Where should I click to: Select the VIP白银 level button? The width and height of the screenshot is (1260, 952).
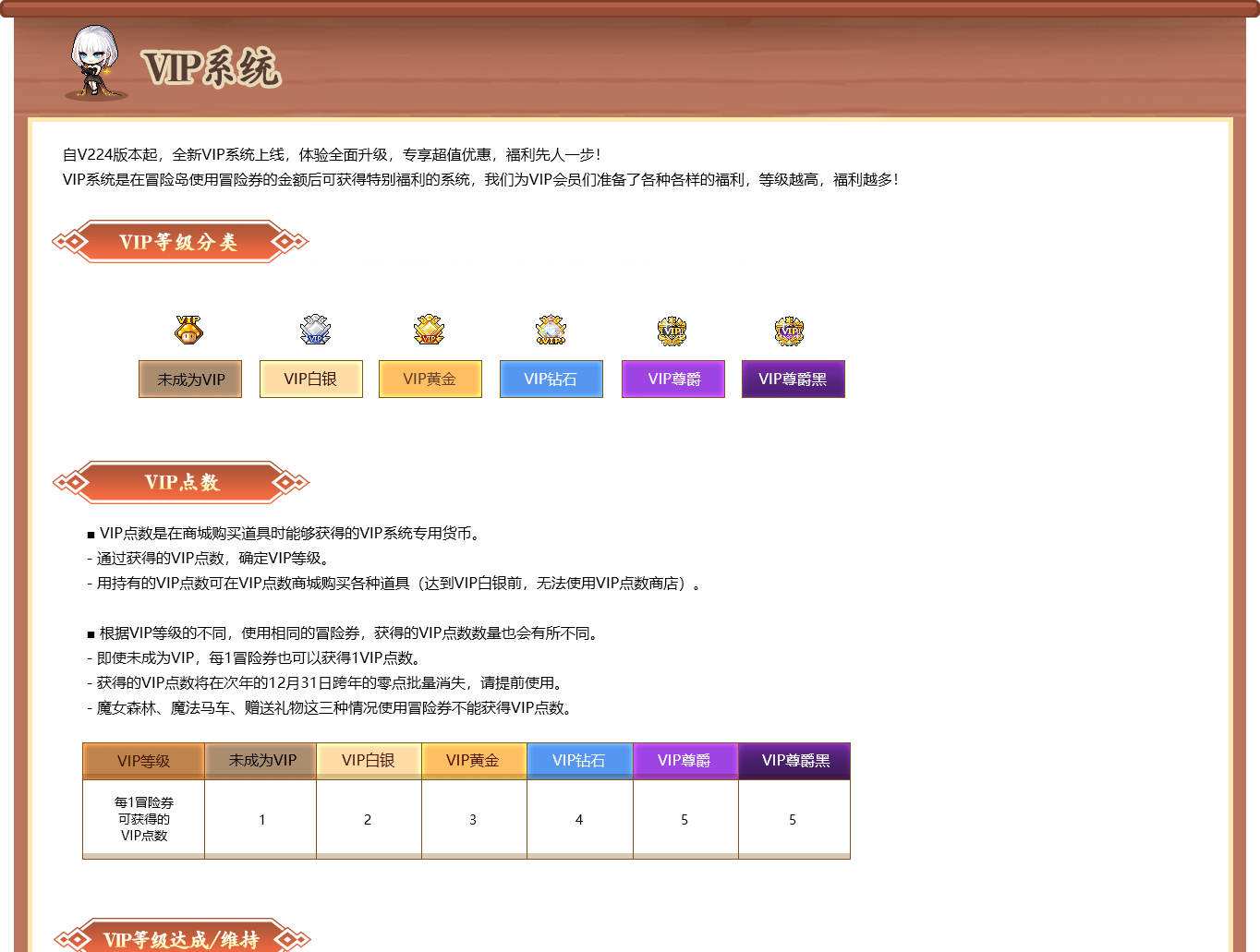310,380
